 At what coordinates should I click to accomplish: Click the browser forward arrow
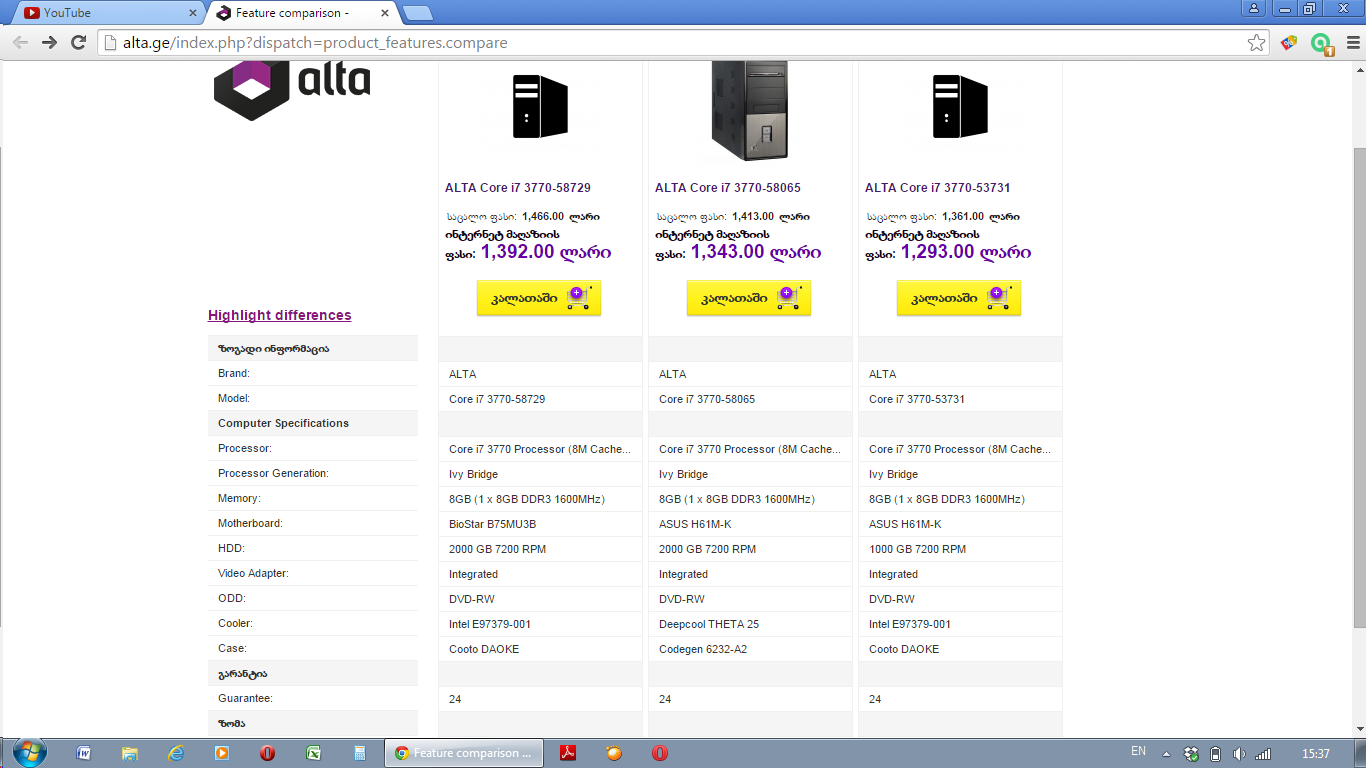[x=49, y=43]
